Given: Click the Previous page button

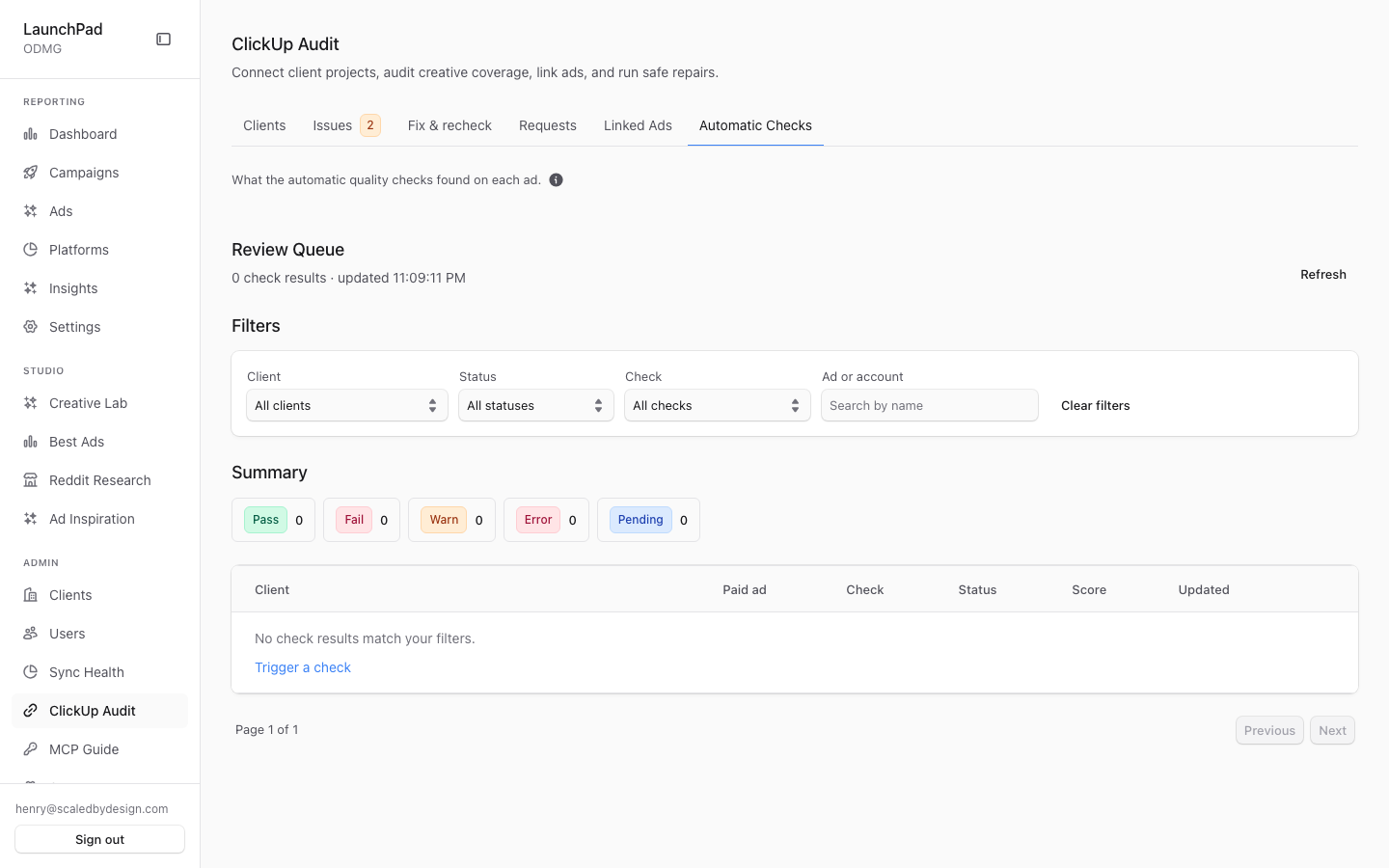Looking at the screenshot, I should (x=1269, y=730).
